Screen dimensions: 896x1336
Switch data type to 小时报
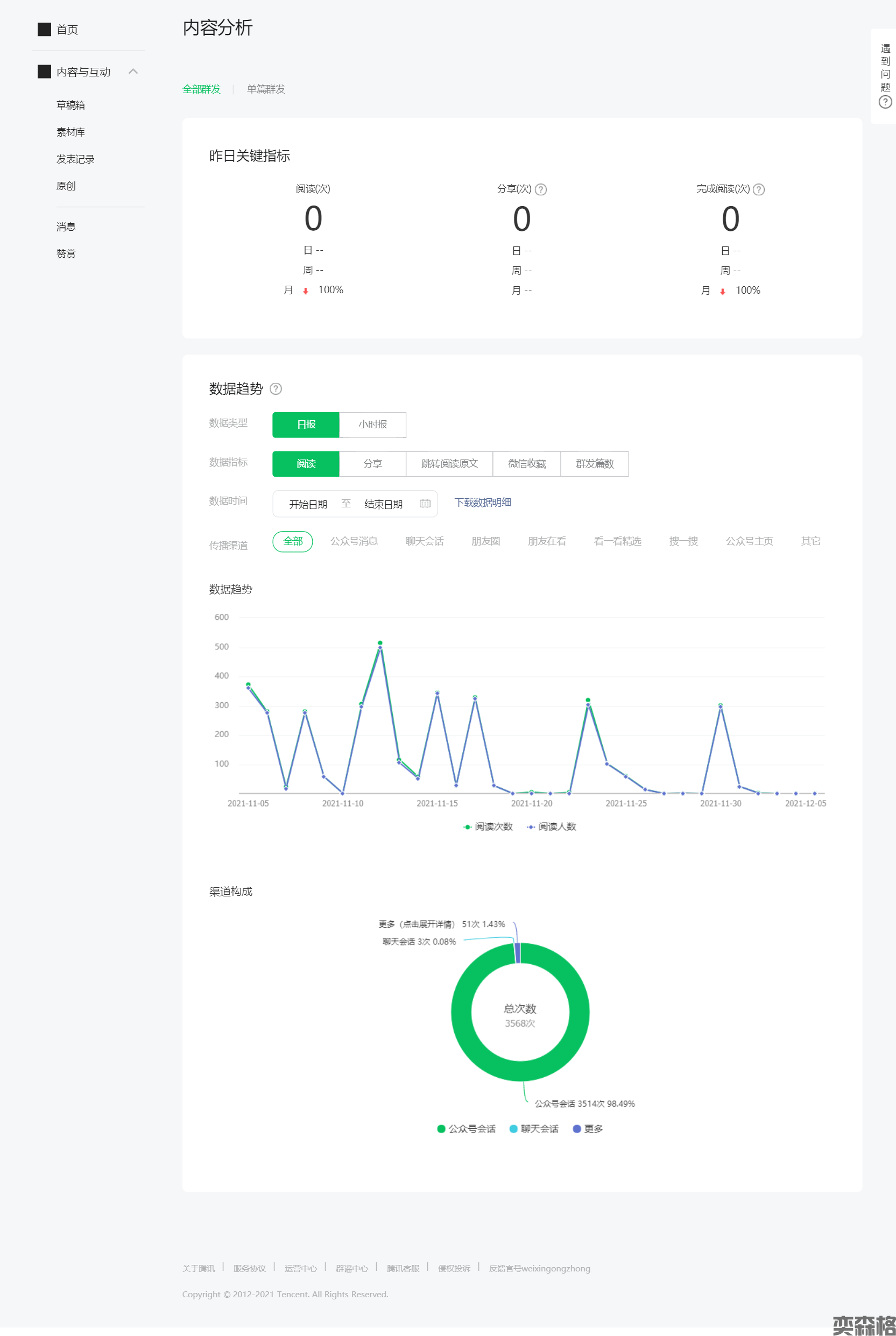pyautogui.click(x=372, y=425)
